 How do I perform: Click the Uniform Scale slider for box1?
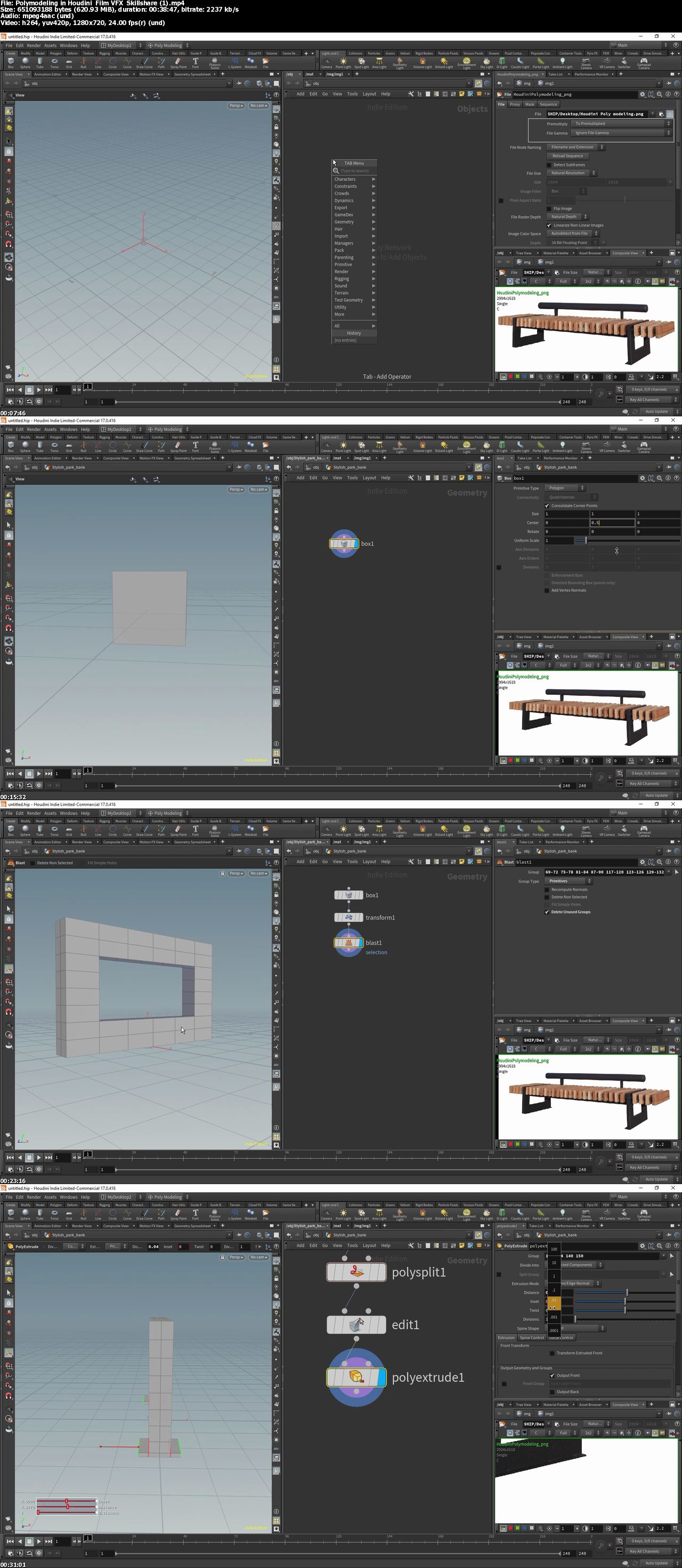coord(628,540)
